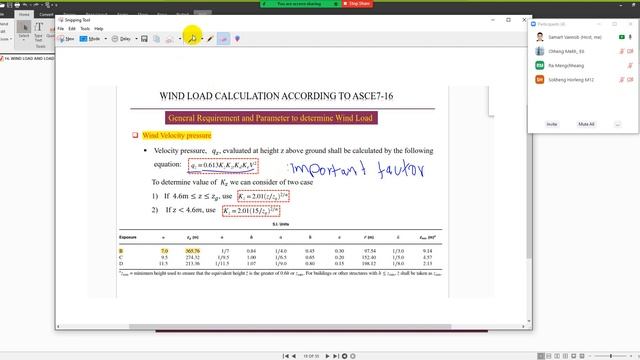The width and height of the screenshot is (640, 360).
Task: Select the Highlighter tool
Action: 210,39
